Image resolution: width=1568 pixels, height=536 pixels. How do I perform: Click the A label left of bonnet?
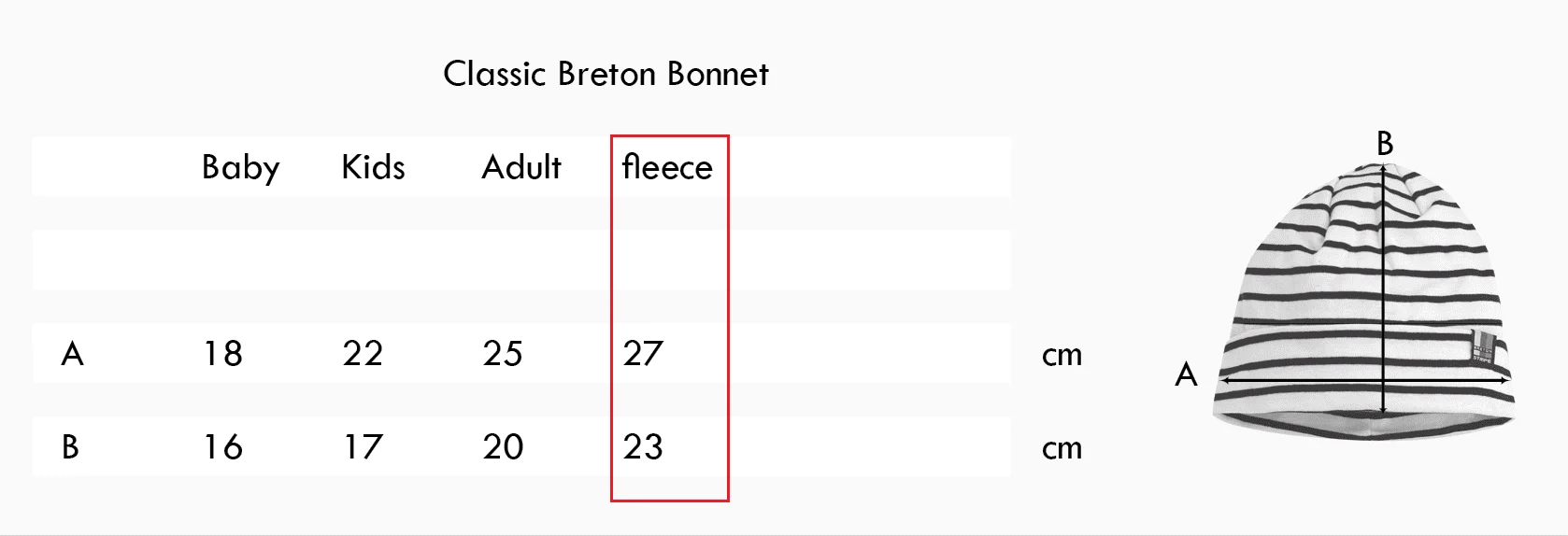1186,374
